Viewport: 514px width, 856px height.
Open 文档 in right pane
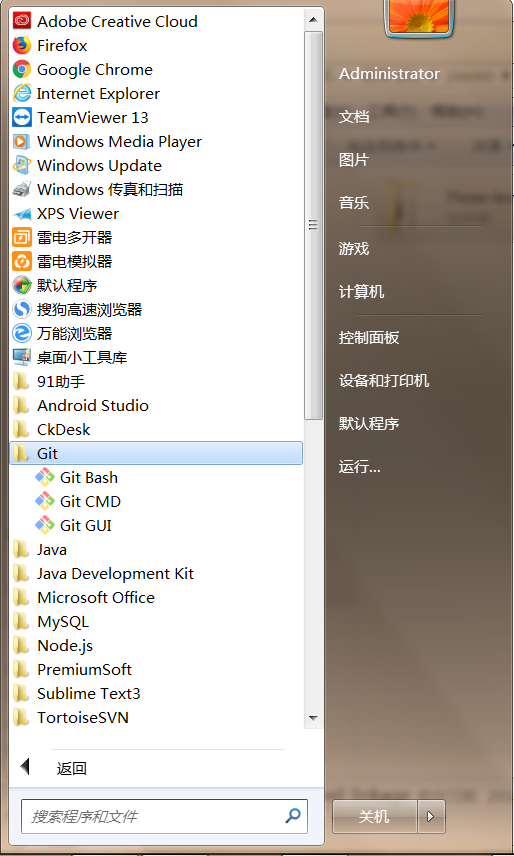tap(354, 116)
